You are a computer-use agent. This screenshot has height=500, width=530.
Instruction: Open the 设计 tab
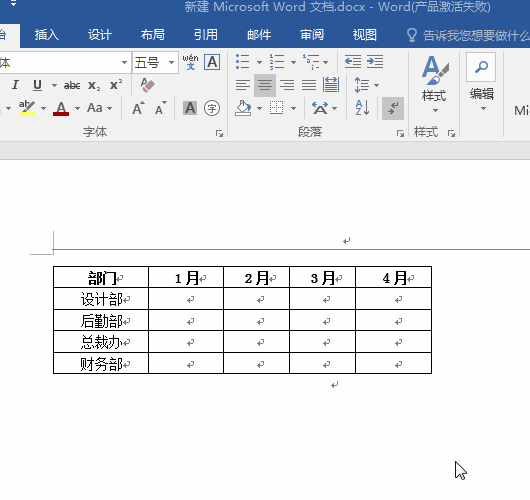[100, 35]
